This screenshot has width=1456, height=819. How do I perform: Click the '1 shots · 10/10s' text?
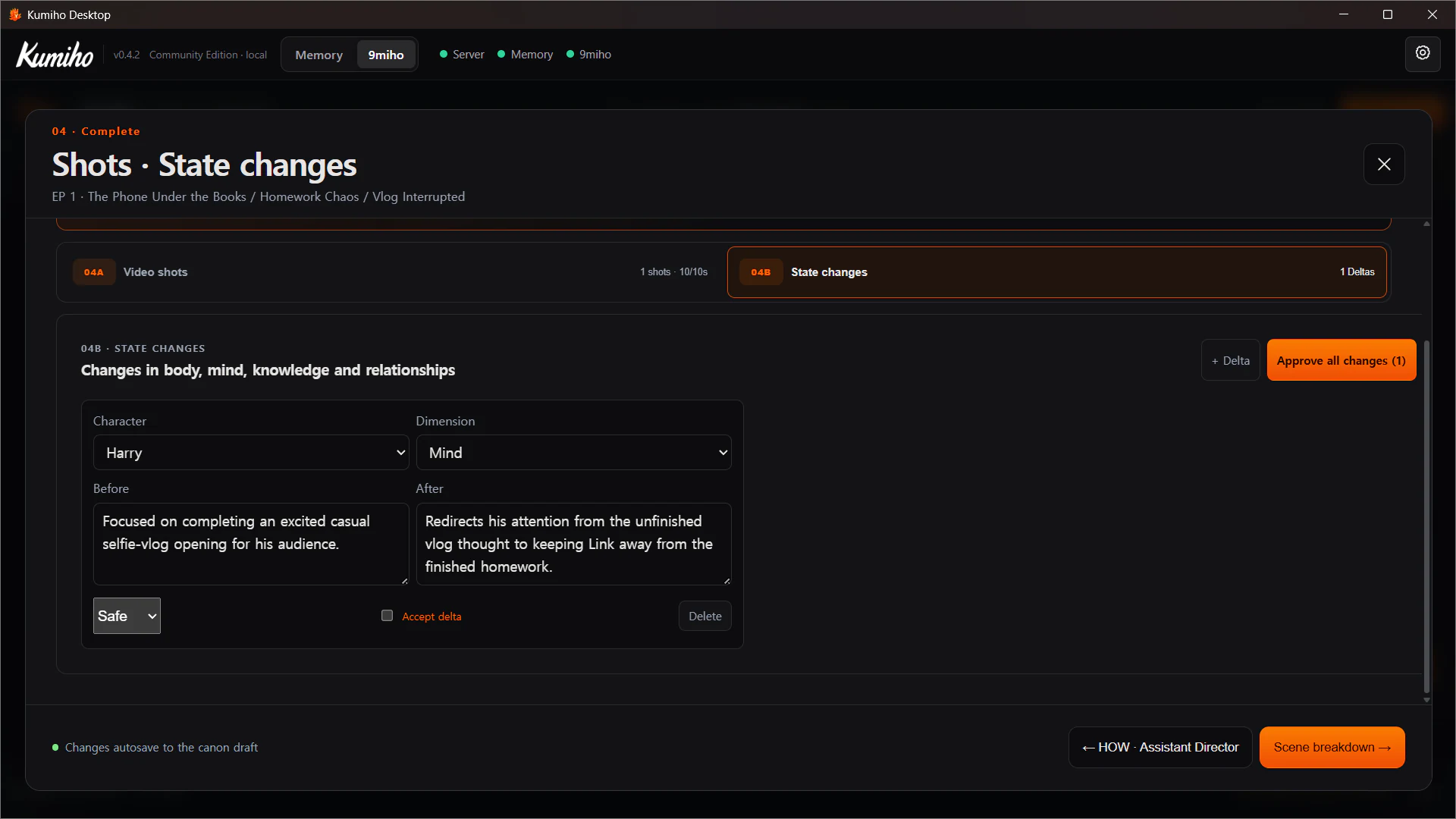[673, 272]
